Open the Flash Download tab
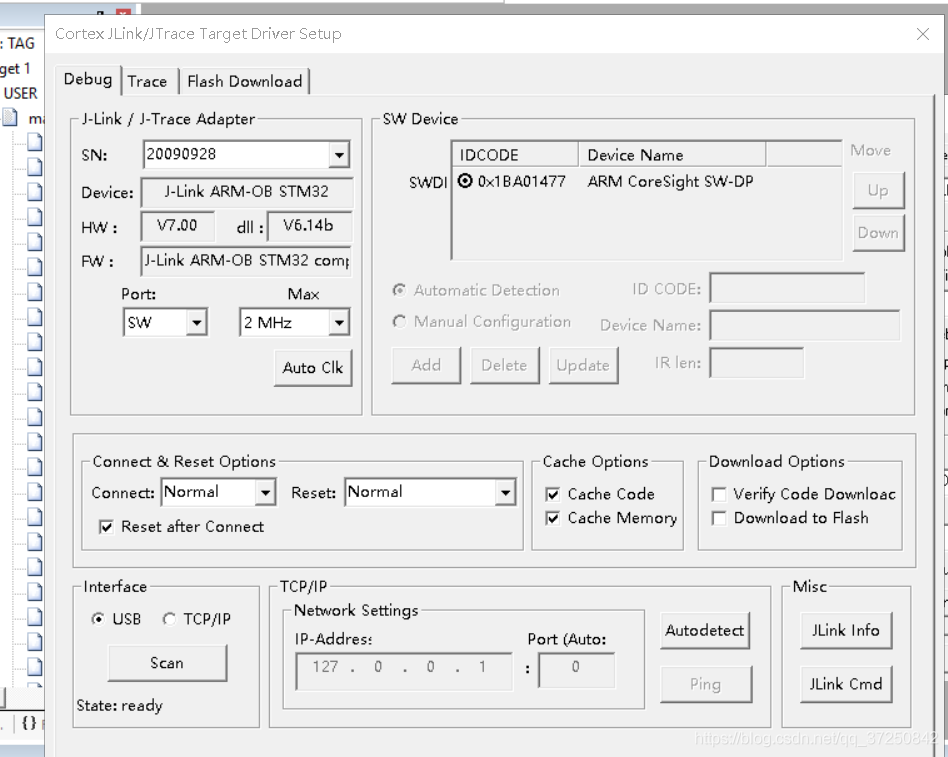Image resolution: width=948 pixels, height=757 pixels. (x=244, y=82)
